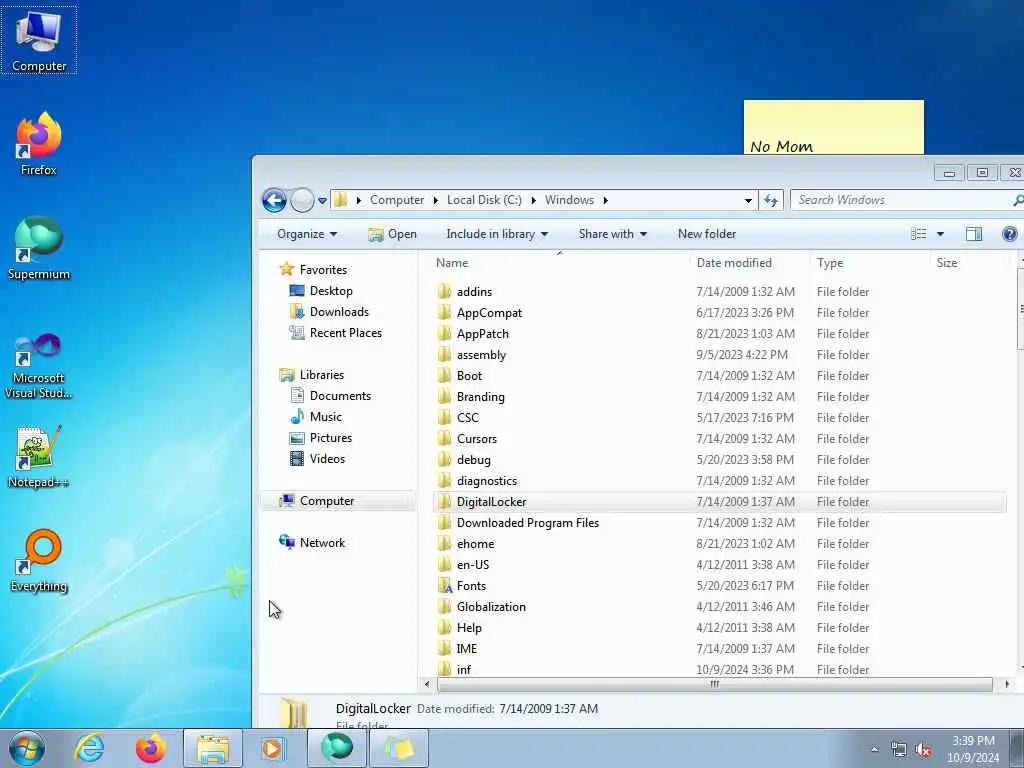Open the view options dropdown arrow
Image resolution: width=1024 pixels, height=768 pixels.
pos(940,234)
